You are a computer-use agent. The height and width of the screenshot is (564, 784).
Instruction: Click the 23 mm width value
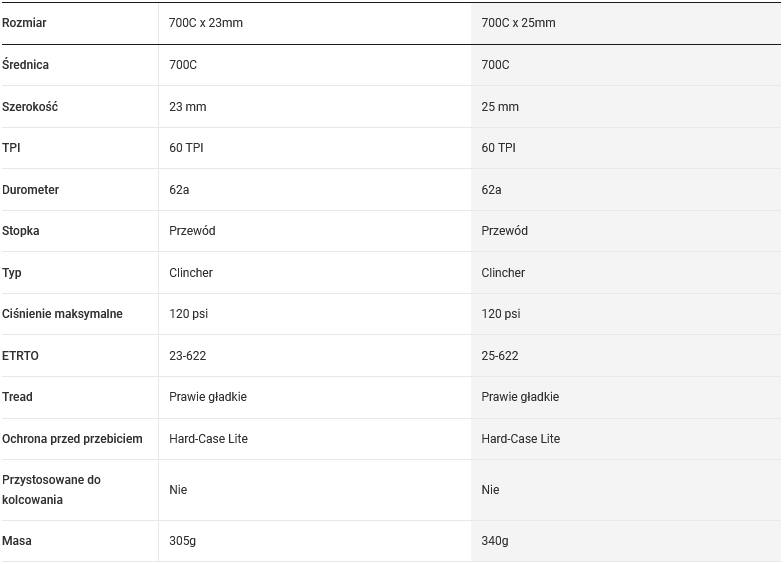[x=189, y=107]
